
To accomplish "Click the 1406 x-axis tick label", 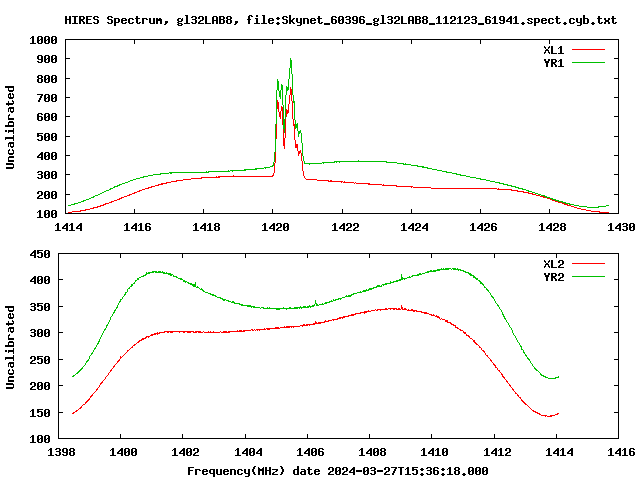I will tap(310, 452).
